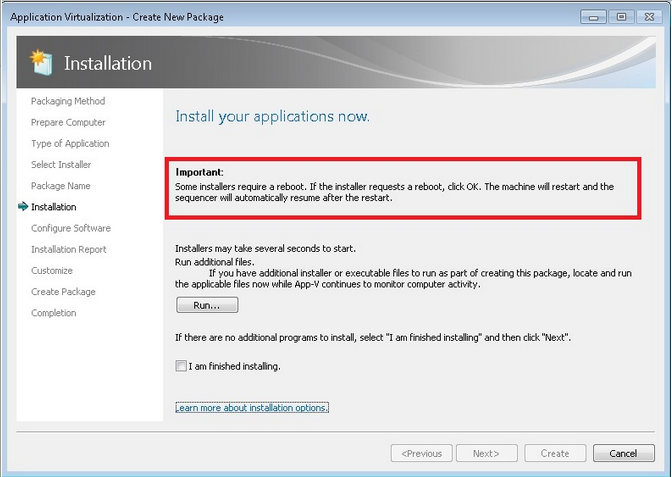672x477 pixels.
Task: Select Packaging Method in the sidebar
Action: (x=68, y=101)
